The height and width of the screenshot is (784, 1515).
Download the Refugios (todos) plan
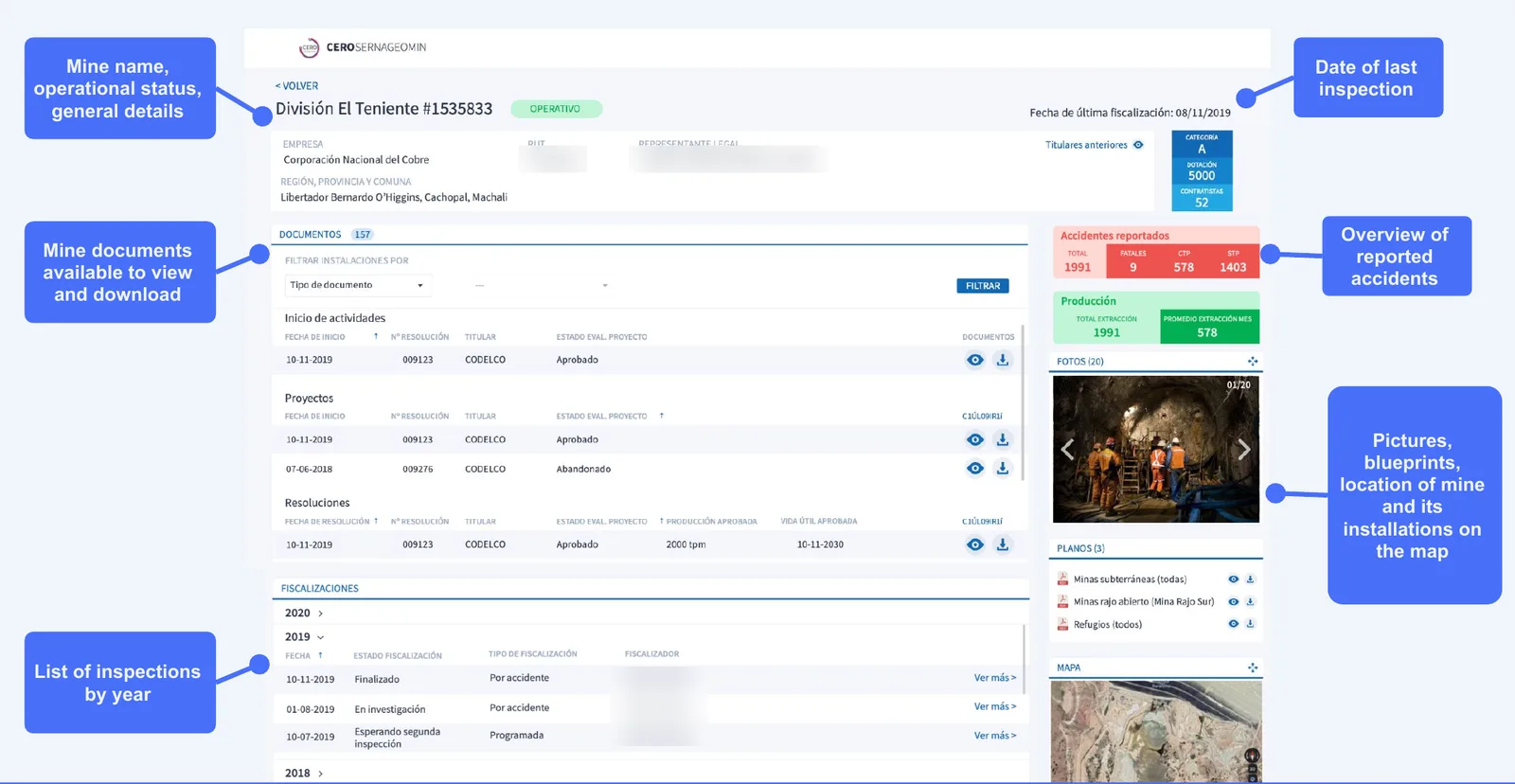pos(1250,625)
